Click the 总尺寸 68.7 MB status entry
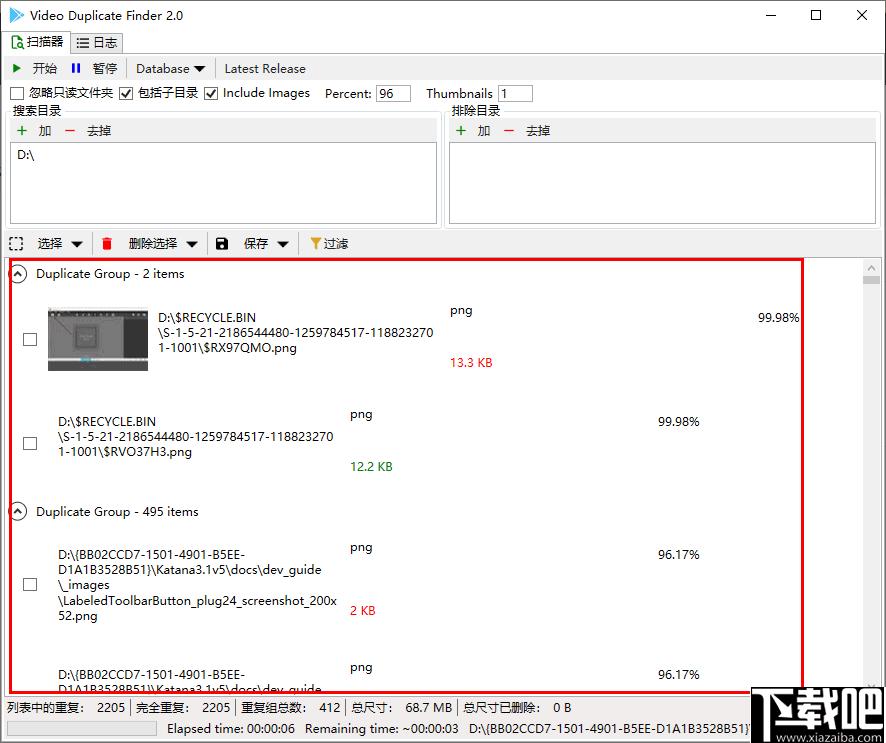Image resolution: width=886 pixels, height=743 pixels. [x=402, y=707]
